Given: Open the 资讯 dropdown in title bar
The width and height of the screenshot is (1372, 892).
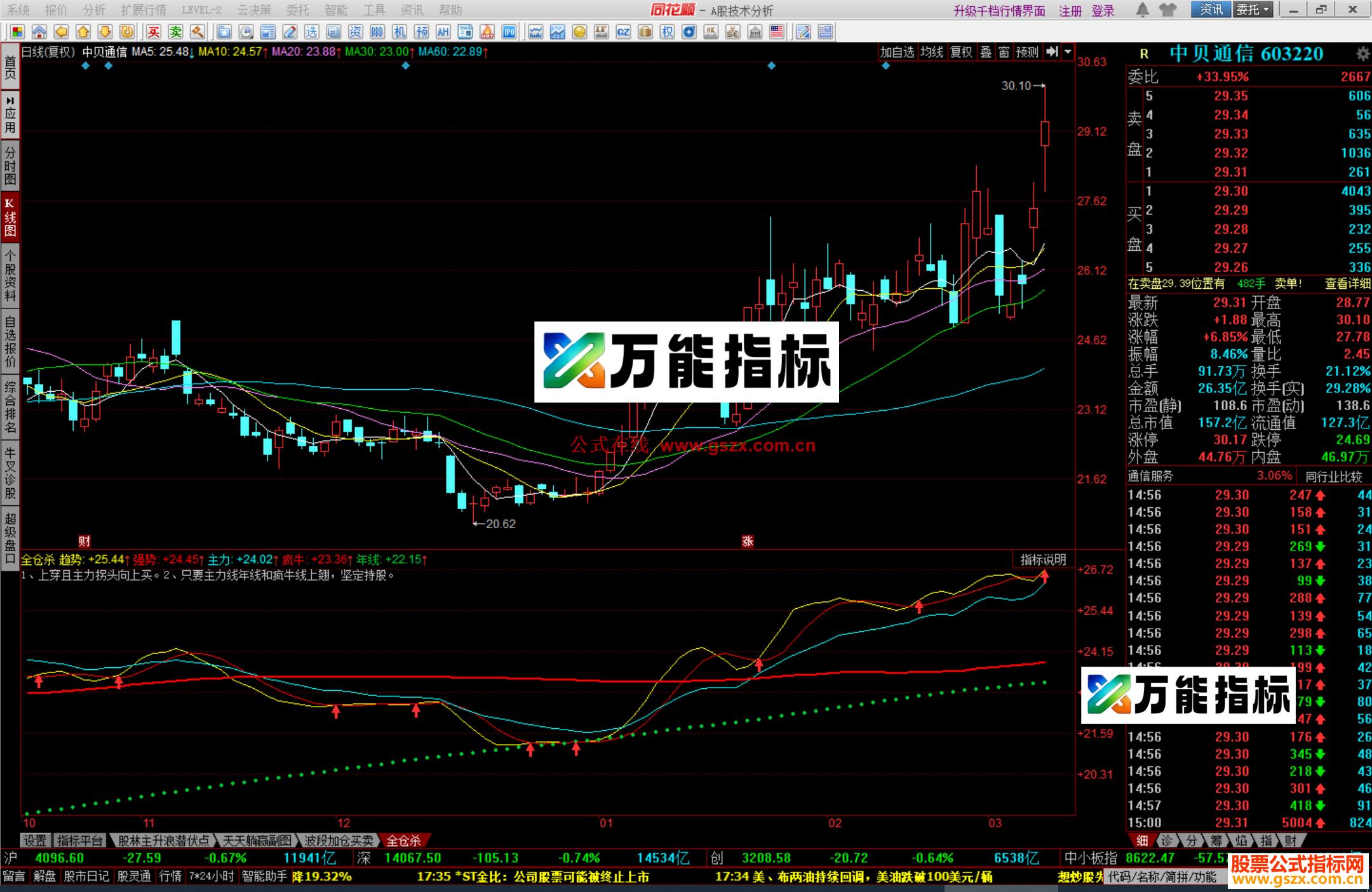Looking at the screenshot, I should pyautogui.click(x=1212, y=10).
